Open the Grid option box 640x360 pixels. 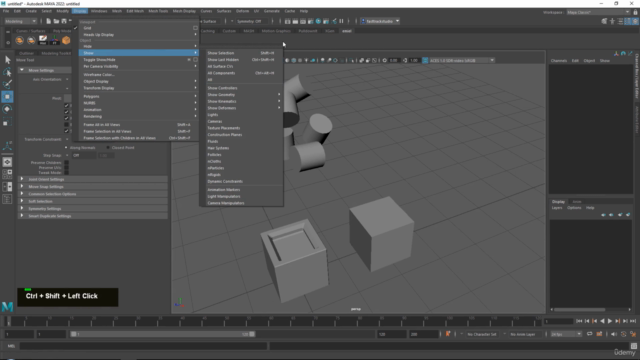tap(195, 28)
